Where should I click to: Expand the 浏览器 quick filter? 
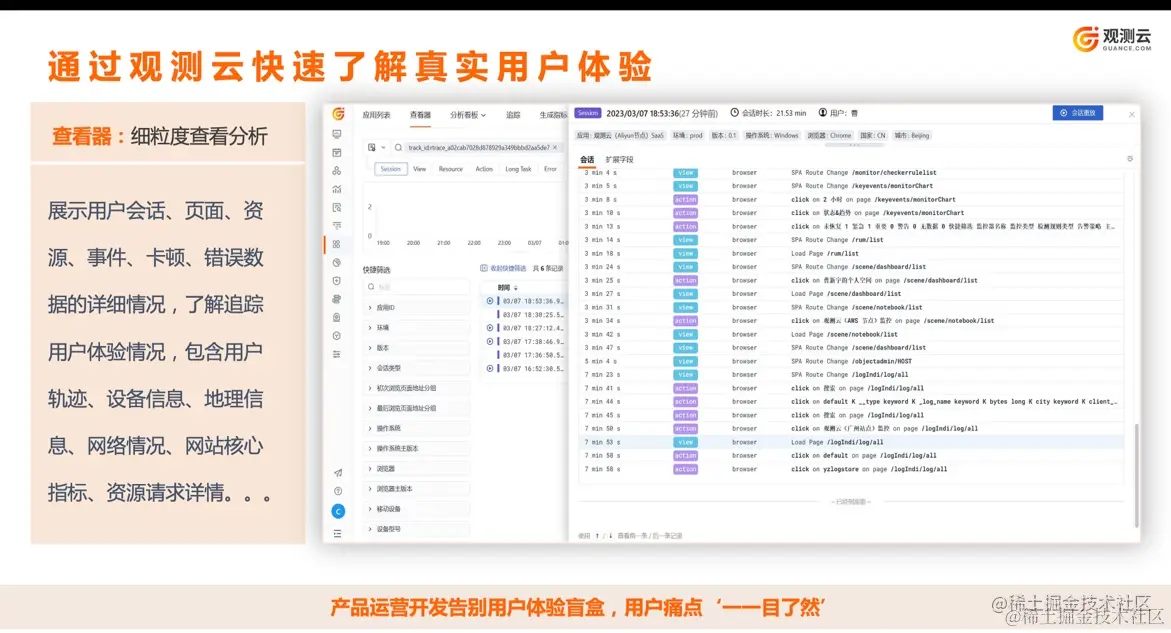click(x=418, y=469)
